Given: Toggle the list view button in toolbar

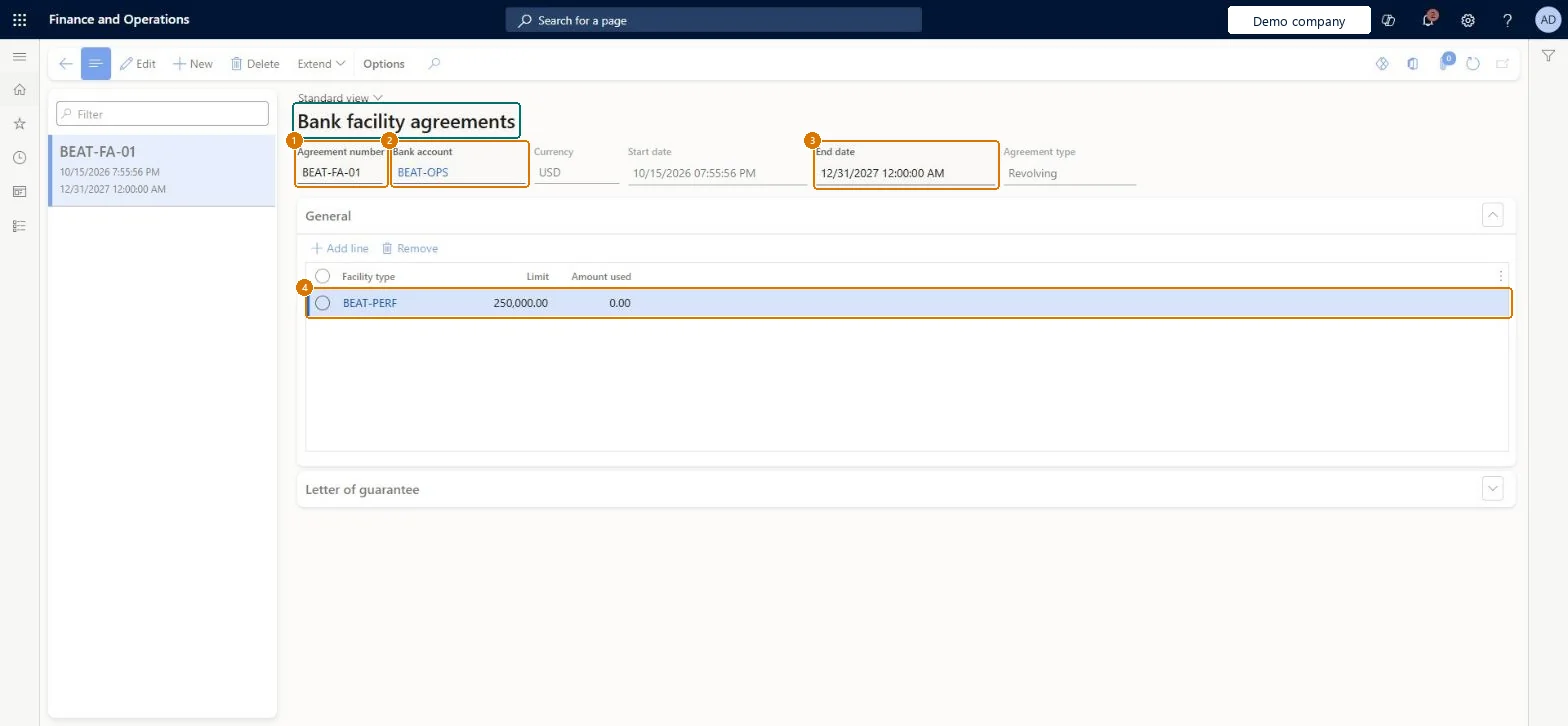Looking at the screenshot, I should coord(96,64).
